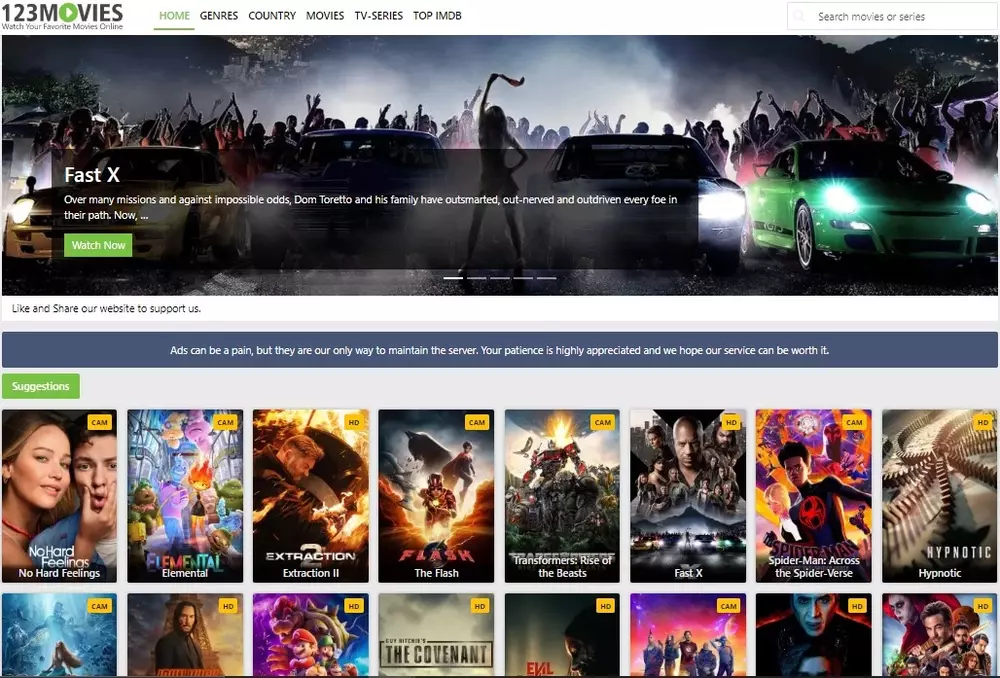Image resolution: width=1000 pixels, height=678 pixels.
Task: Click the CAM badge on Little Mermaid poster
Action: coord(99,606)
